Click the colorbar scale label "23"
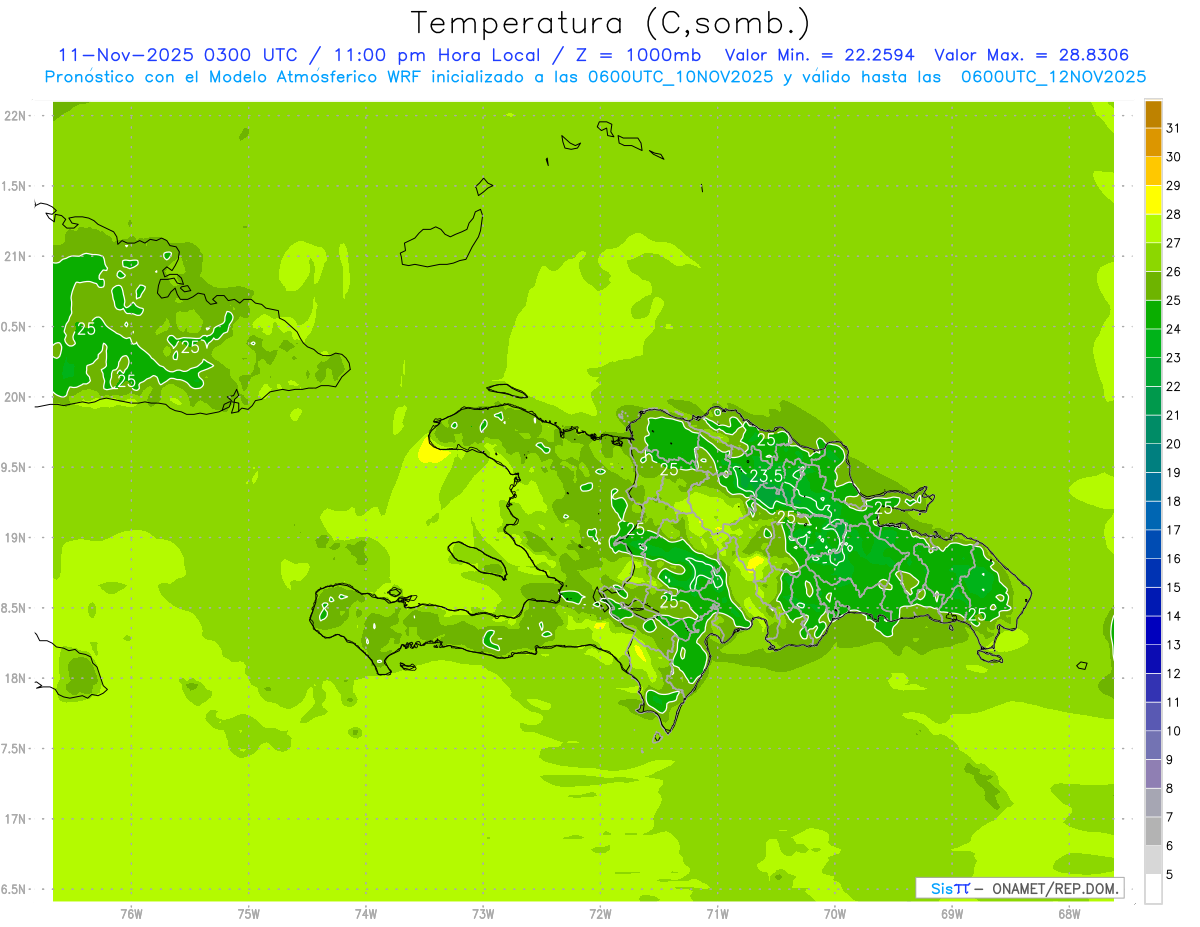Image resolution: width=1200 pixels, height=927 pixels. tap(1173, 357)
